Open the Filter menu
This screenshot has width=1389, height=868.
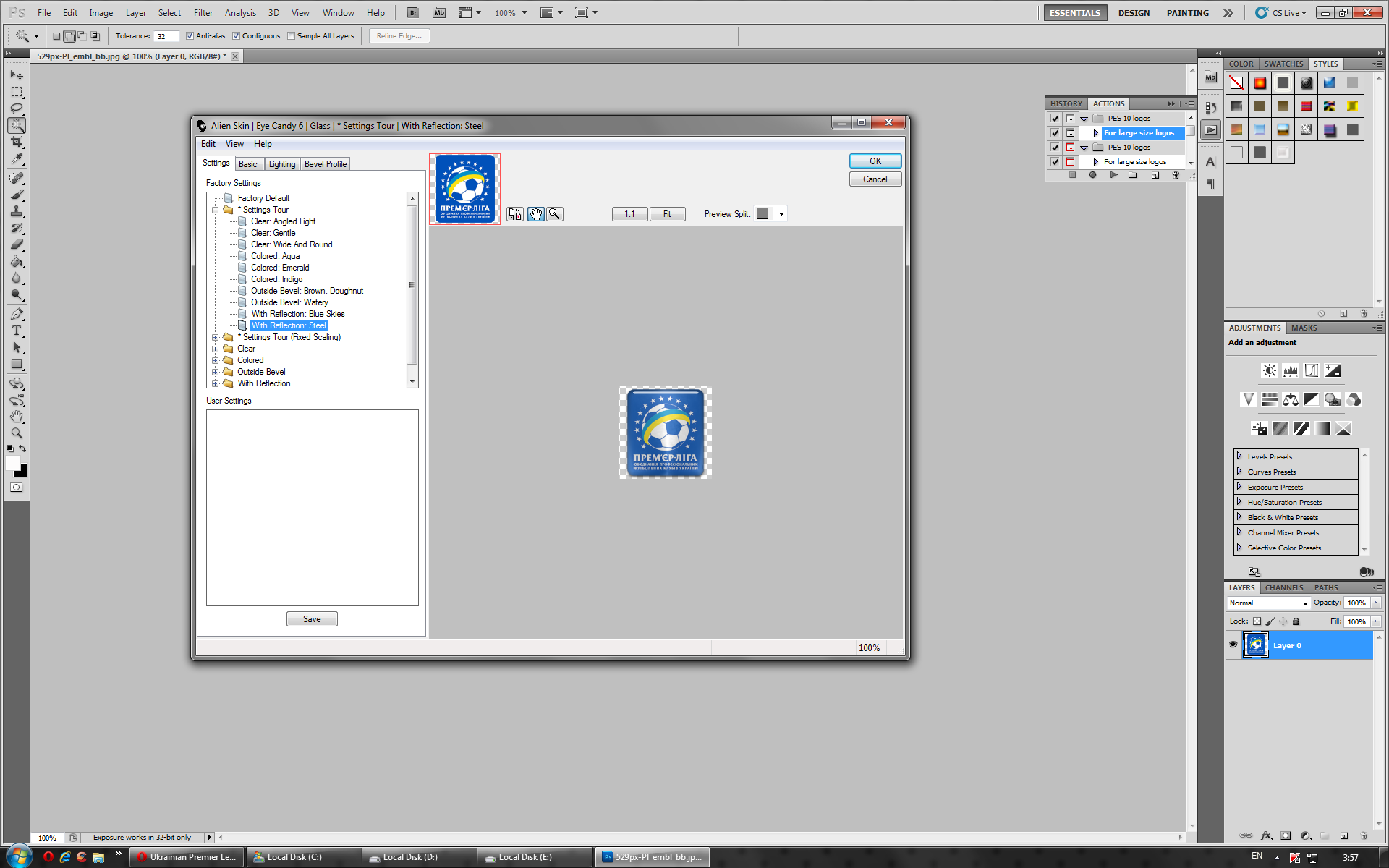click(203, 13)
